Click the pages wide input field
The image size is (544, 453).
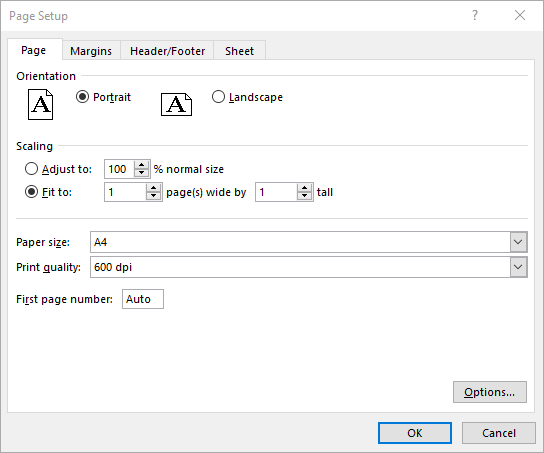click(x=126, y=192)
